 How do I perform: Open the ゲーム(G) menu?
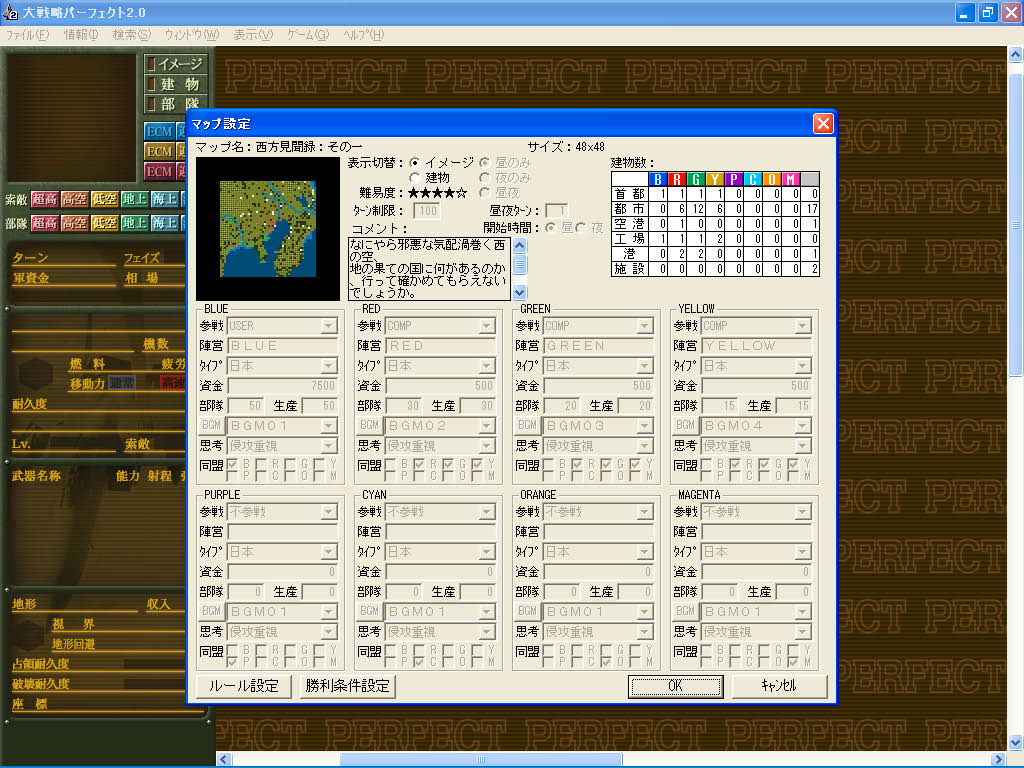(x=308, y=35)
